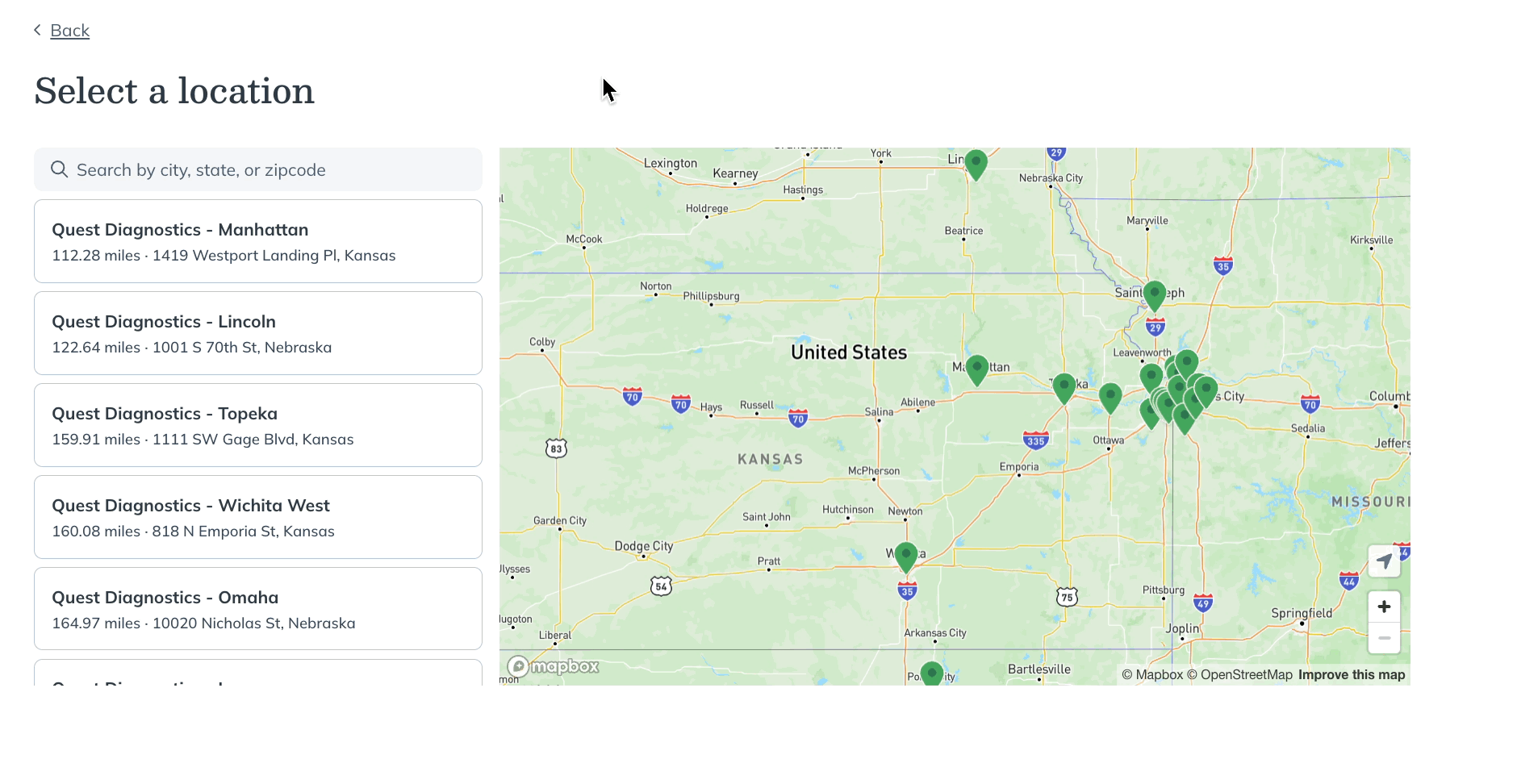Click the 'Garden City' map label
Viewport: 1517px width, 784px height.
[x=560, y=521]
